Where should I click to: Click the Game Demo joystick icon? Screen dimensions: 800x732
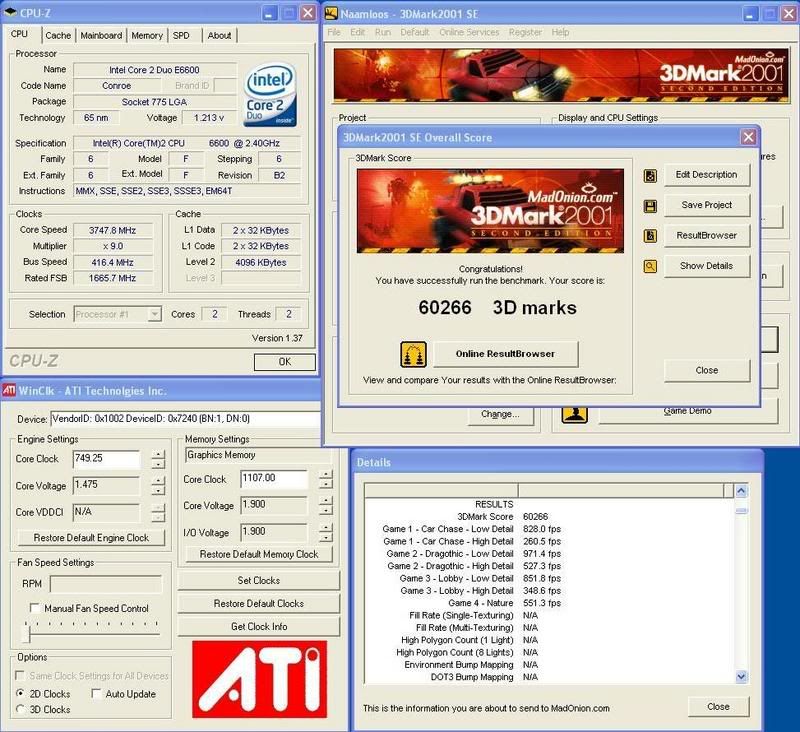pos(574,414)
